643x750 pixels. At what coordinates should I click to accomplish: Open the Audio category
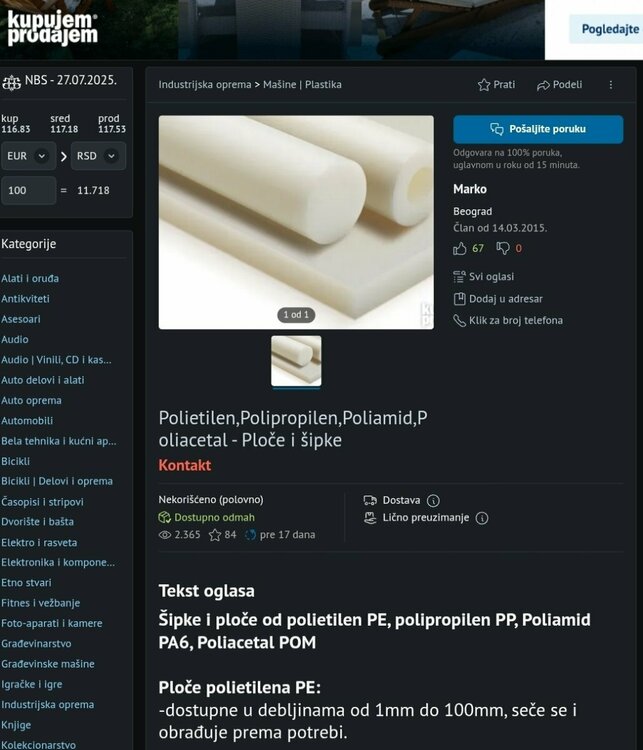point(15,340)
